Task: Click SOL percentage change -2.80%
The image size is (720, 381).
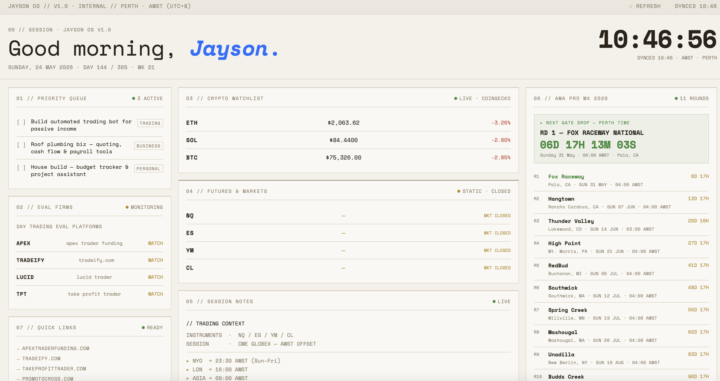Action: [x=501, y=140]
